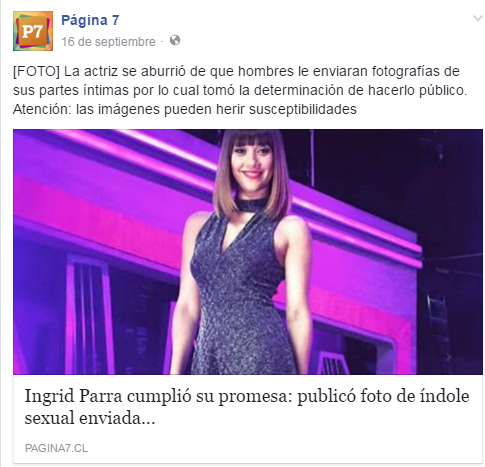Expand the post options chevron
This screenshot has height=467, width=485.
[478, 18]
